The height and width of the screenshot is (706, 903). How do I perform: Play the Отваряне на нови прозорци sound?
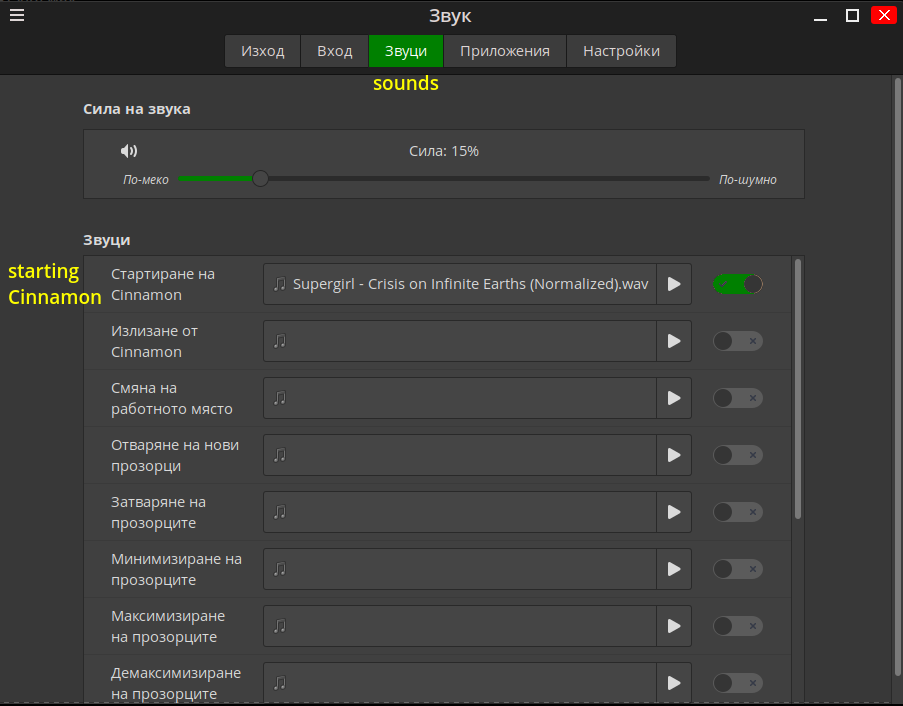click(674, 455)
